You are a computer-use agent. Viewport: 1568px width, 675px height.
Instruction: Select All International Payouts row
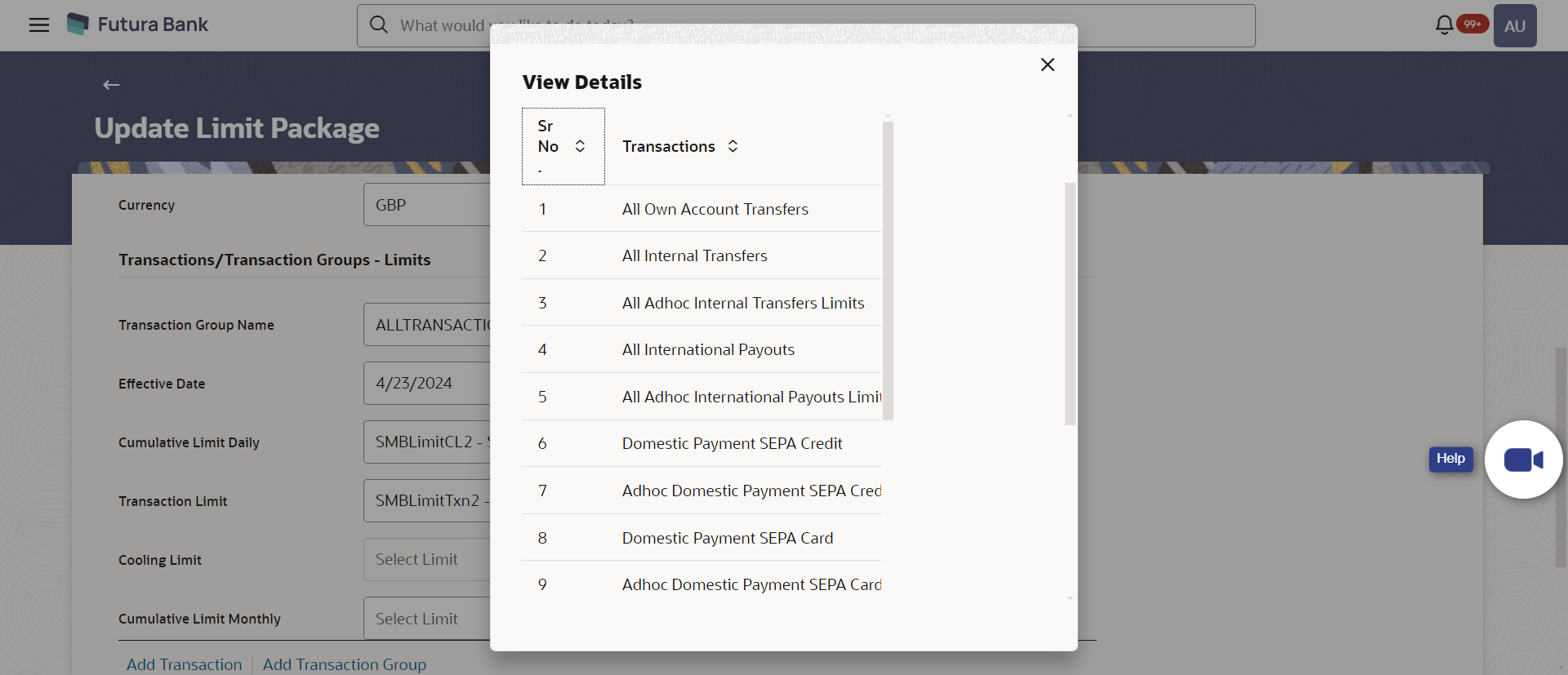pos(707,349)
